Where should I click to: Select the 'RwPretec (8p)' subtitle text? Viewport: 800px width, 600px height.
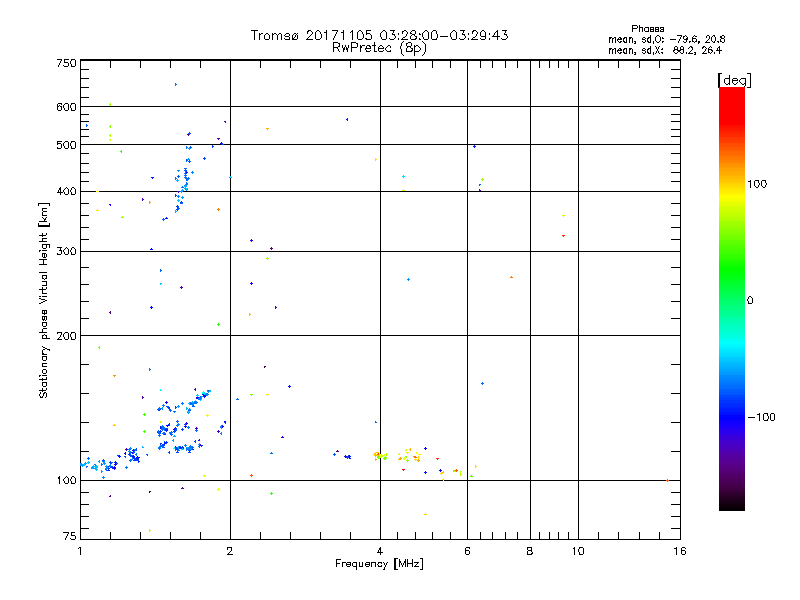[x=379, y=48]
